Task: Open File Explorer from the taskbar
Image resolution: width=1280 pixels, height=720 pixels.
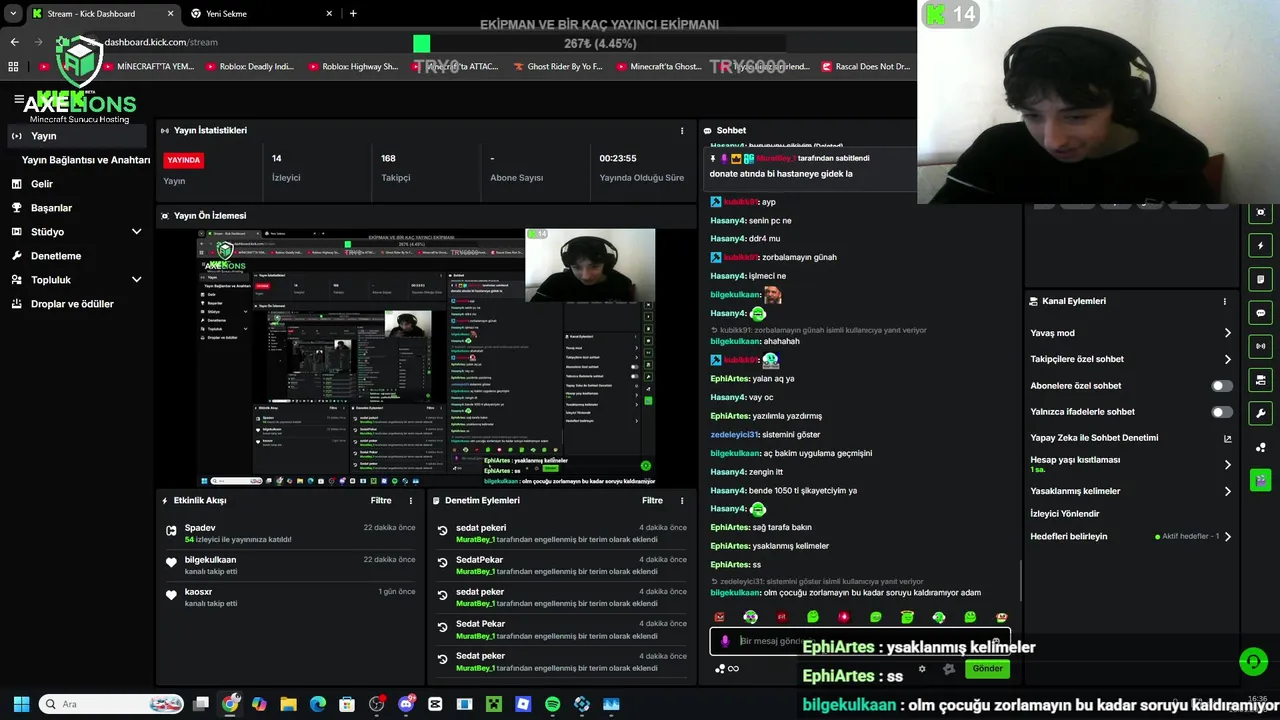Action: tap(288, 704)
